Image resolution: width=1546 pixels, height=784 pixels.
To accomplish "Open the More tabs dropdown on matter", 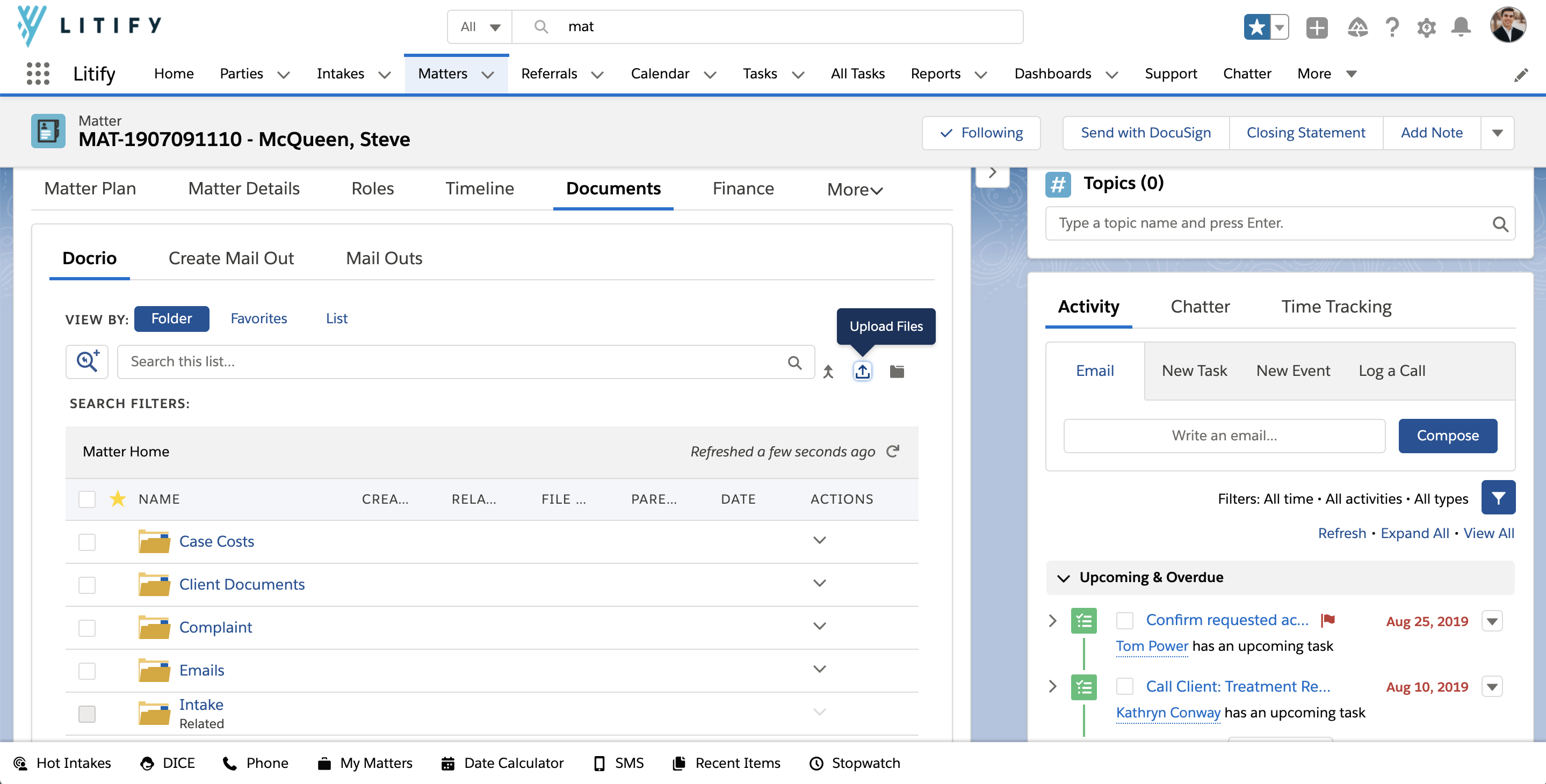I will (x=855, y=190).
